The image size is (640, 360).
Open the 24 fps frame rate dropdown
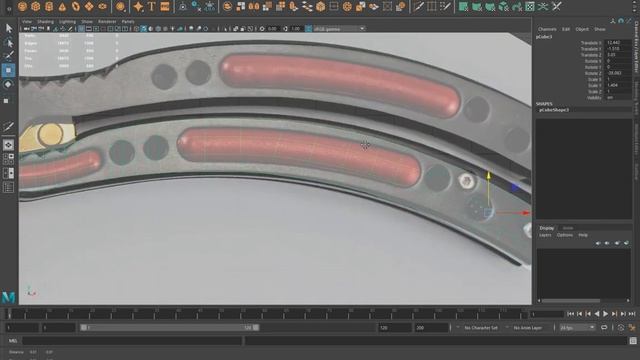coord(577,328)
